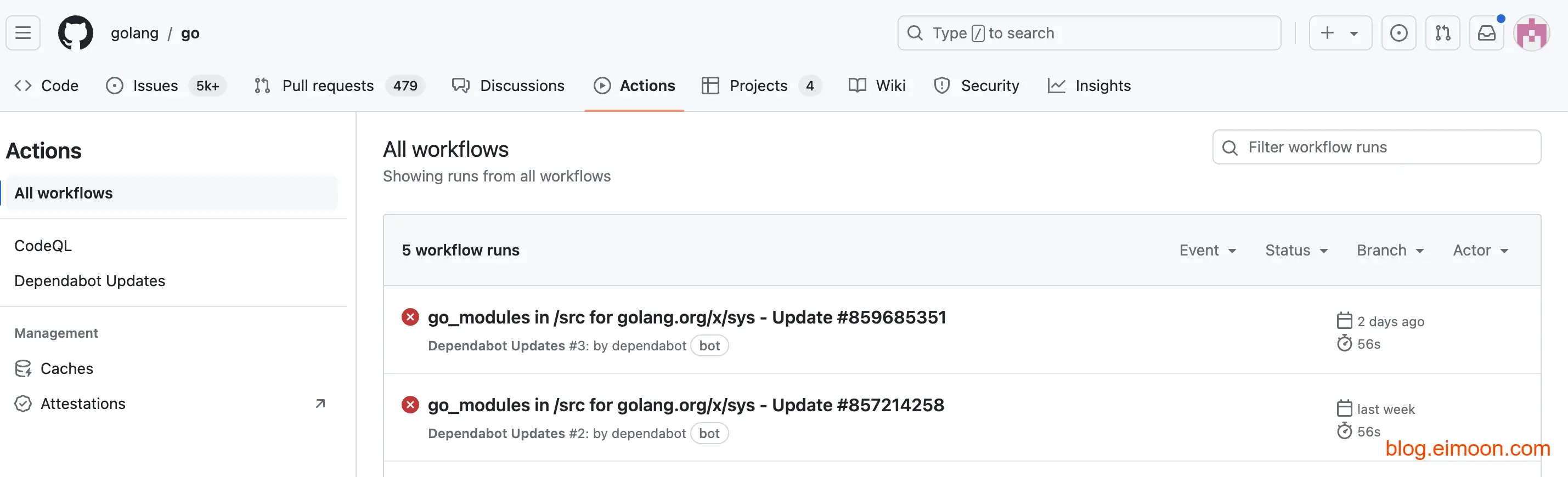Click the GitHub Octocat logo
This screenshot has width=1568, height=477.
(76, 33)
